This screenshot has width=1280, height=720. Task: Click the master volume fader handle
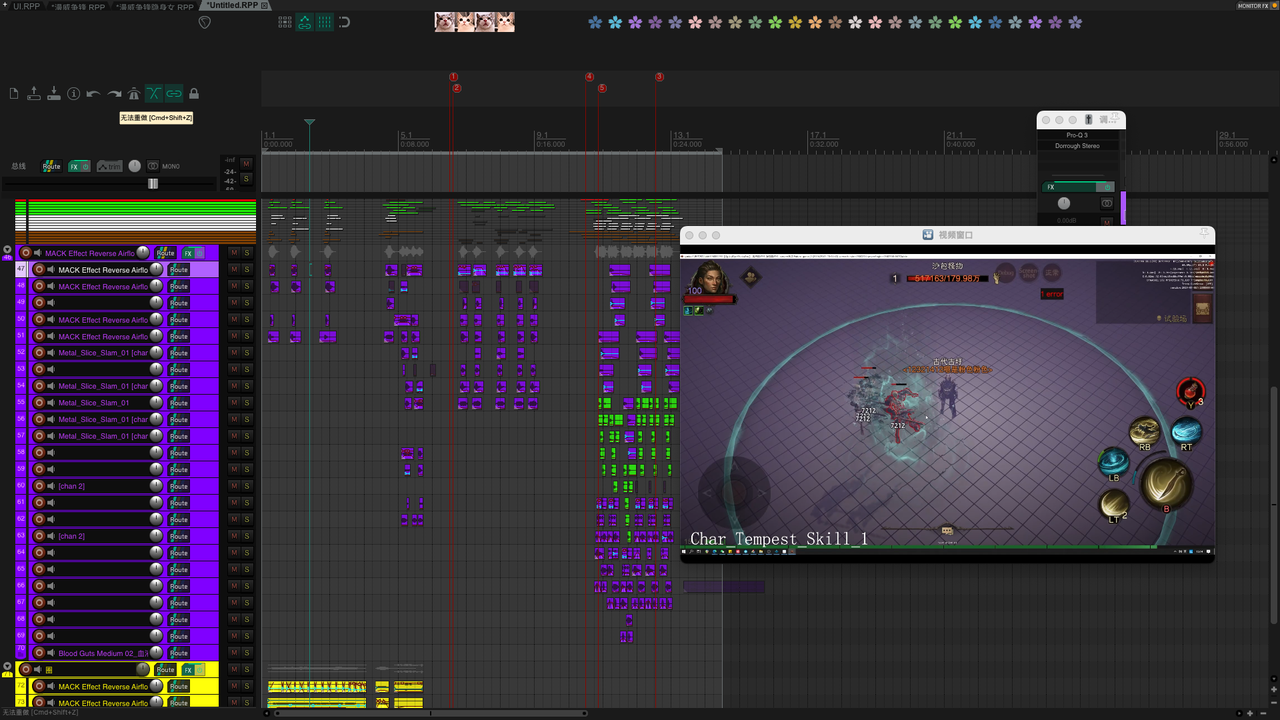point(153,184)
